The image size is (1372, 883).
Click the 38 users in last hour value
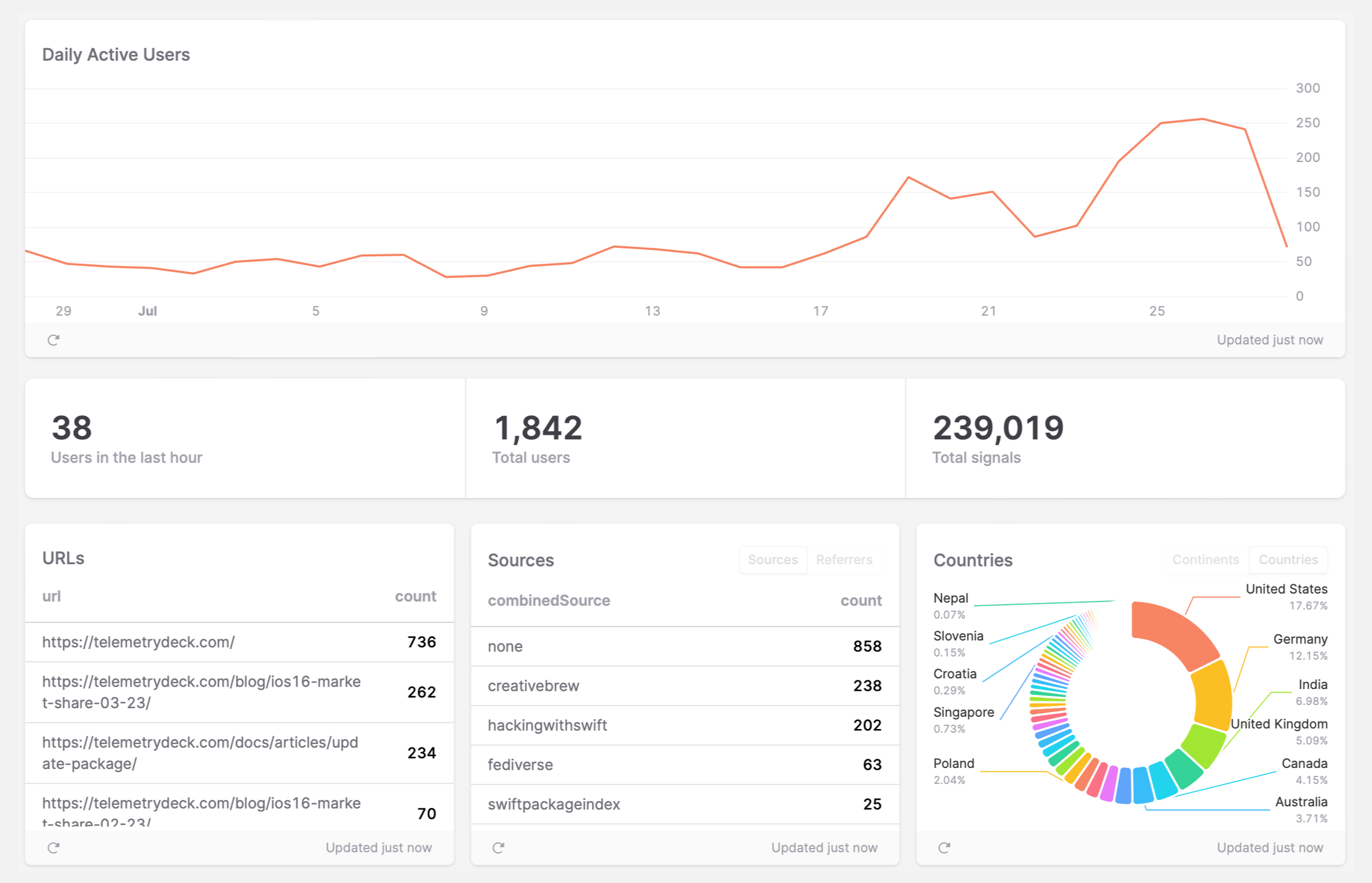(72, 428)
